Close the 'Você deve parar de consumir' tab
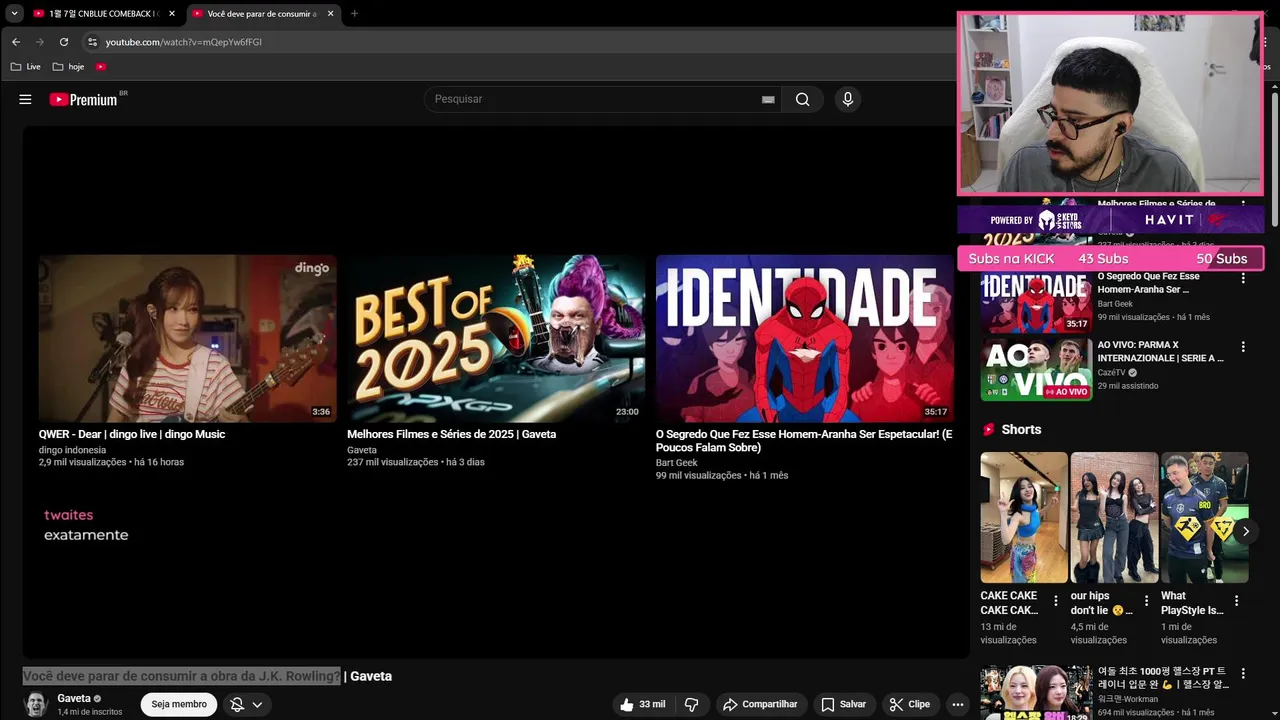This screenshot has height=720, width=1280. tap(330, 14)
